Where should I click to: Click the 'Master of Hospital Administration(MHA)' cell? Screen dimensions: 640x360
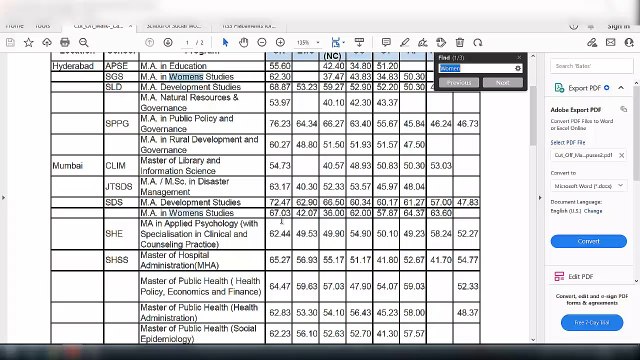[202, 260]
